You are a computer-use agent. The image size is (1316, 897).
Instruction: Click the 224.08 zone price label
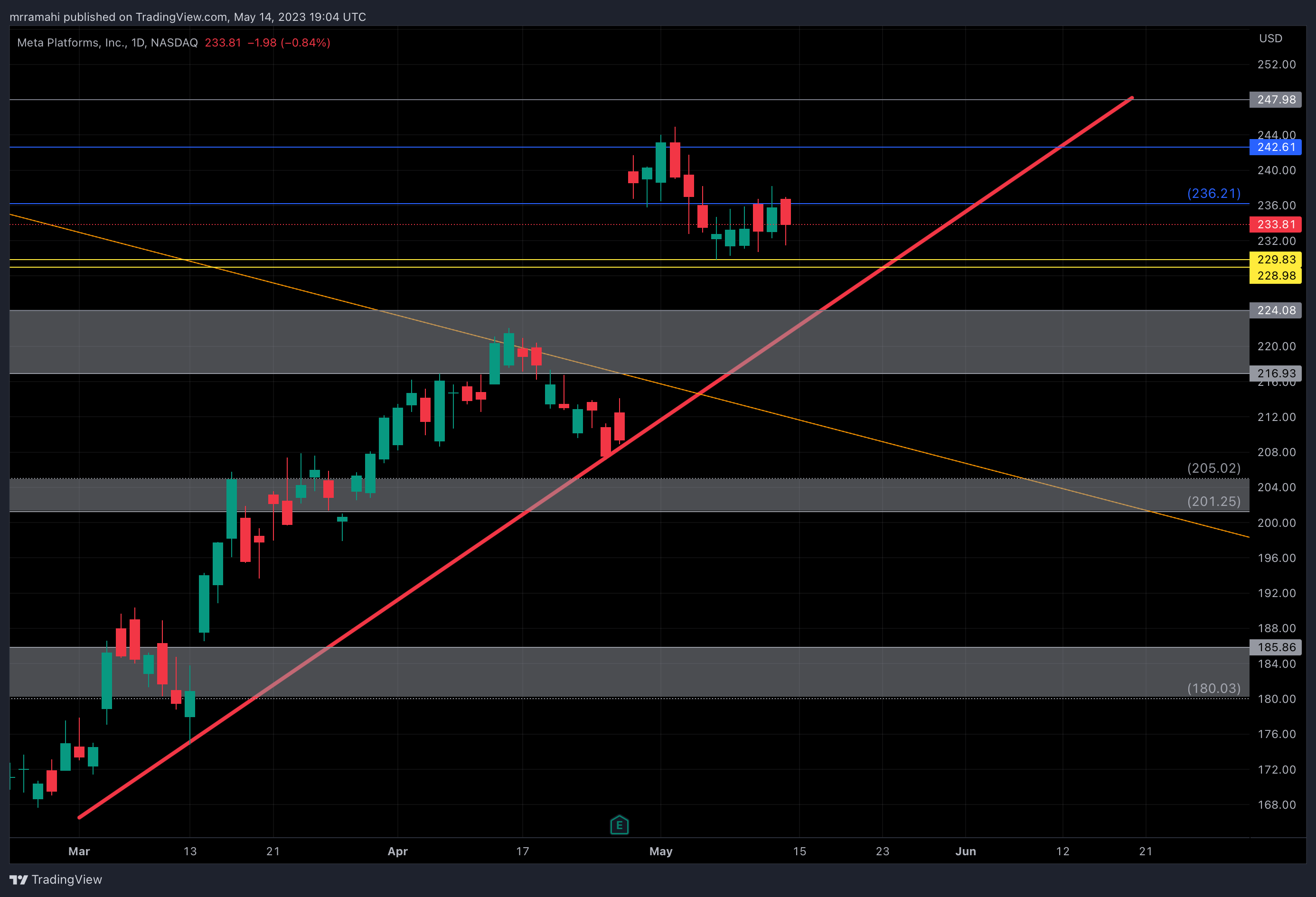click(1275, 310)
